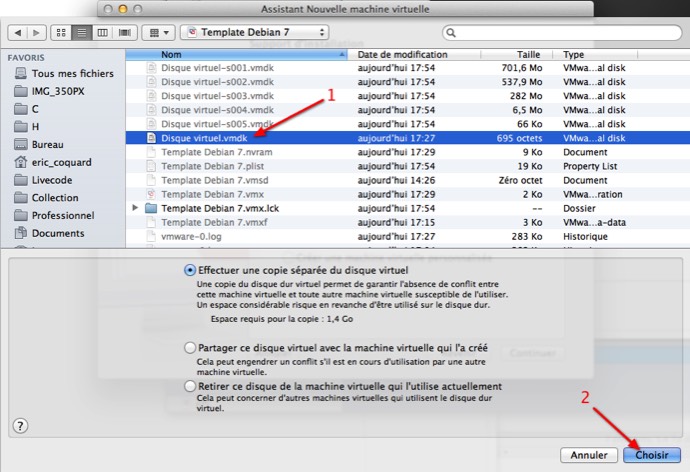This screenshot has width=690, height=472.
Task: Select 'Retirer ce disque' radio option
Action: (190, 386)
